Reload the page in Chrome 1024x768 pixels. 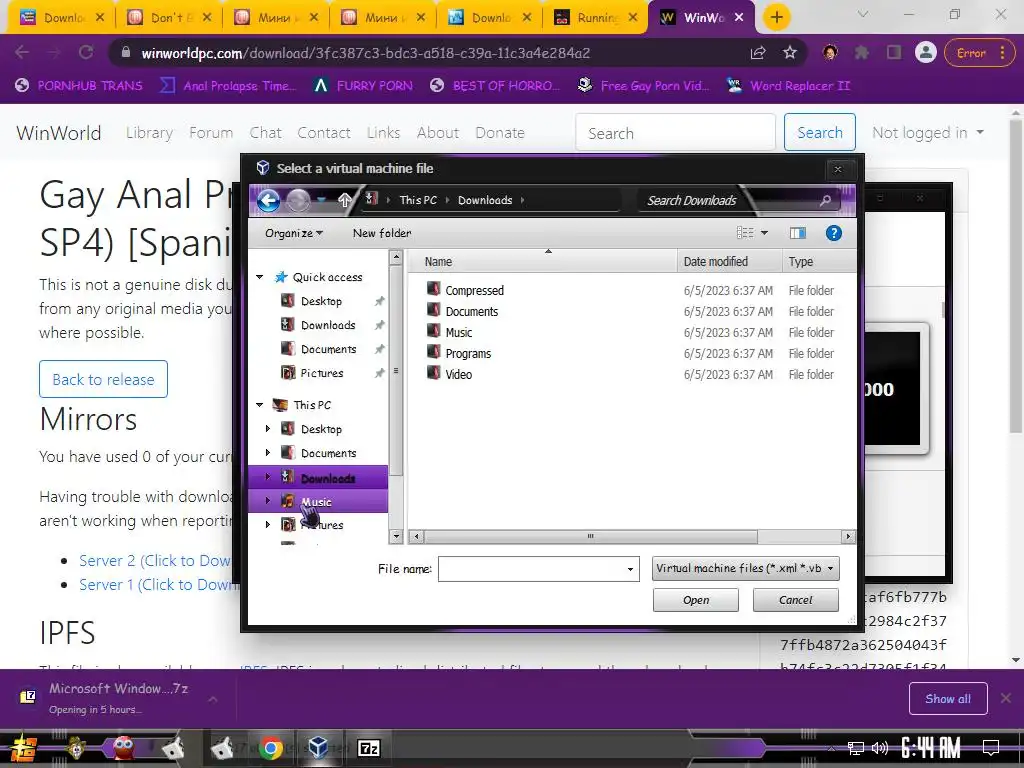pos(86,53)
